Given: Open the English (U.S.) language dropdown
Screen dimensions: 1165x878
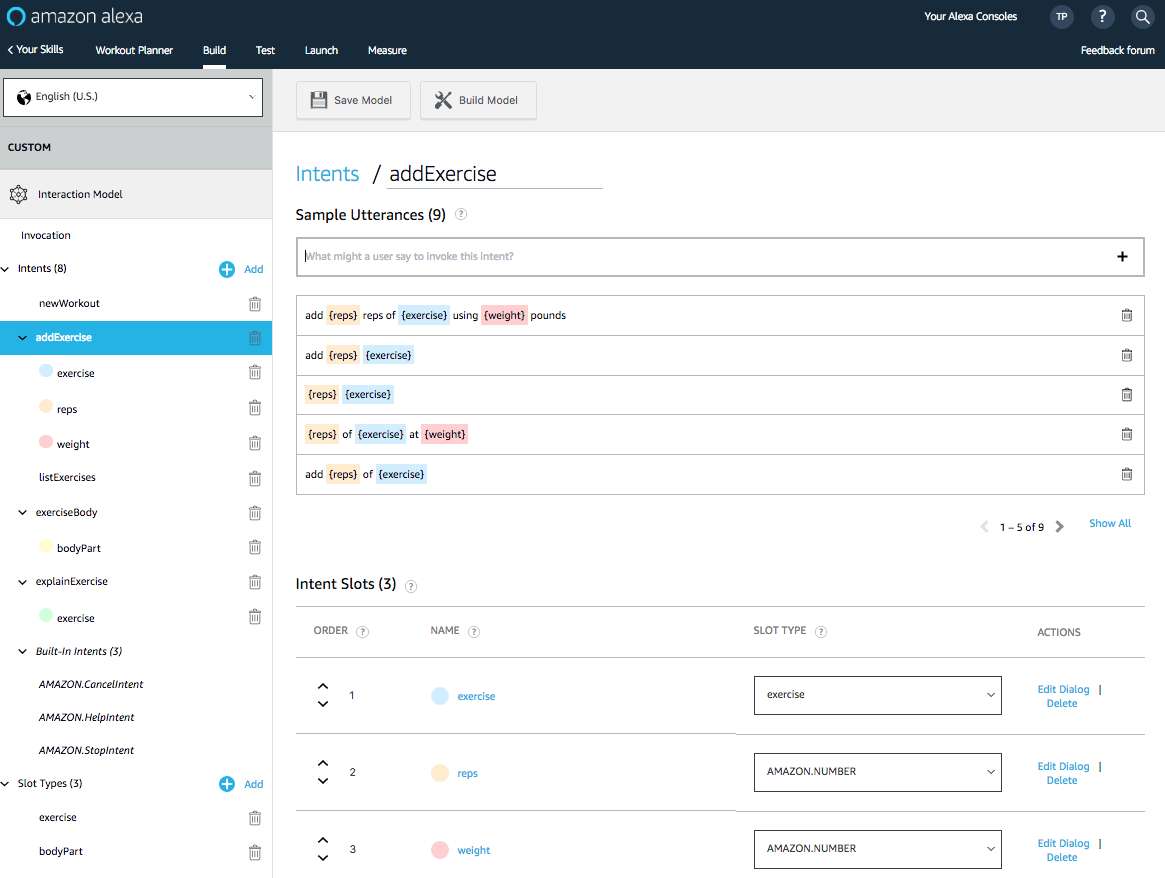Looking at the screenshot, I should [133, 97].
